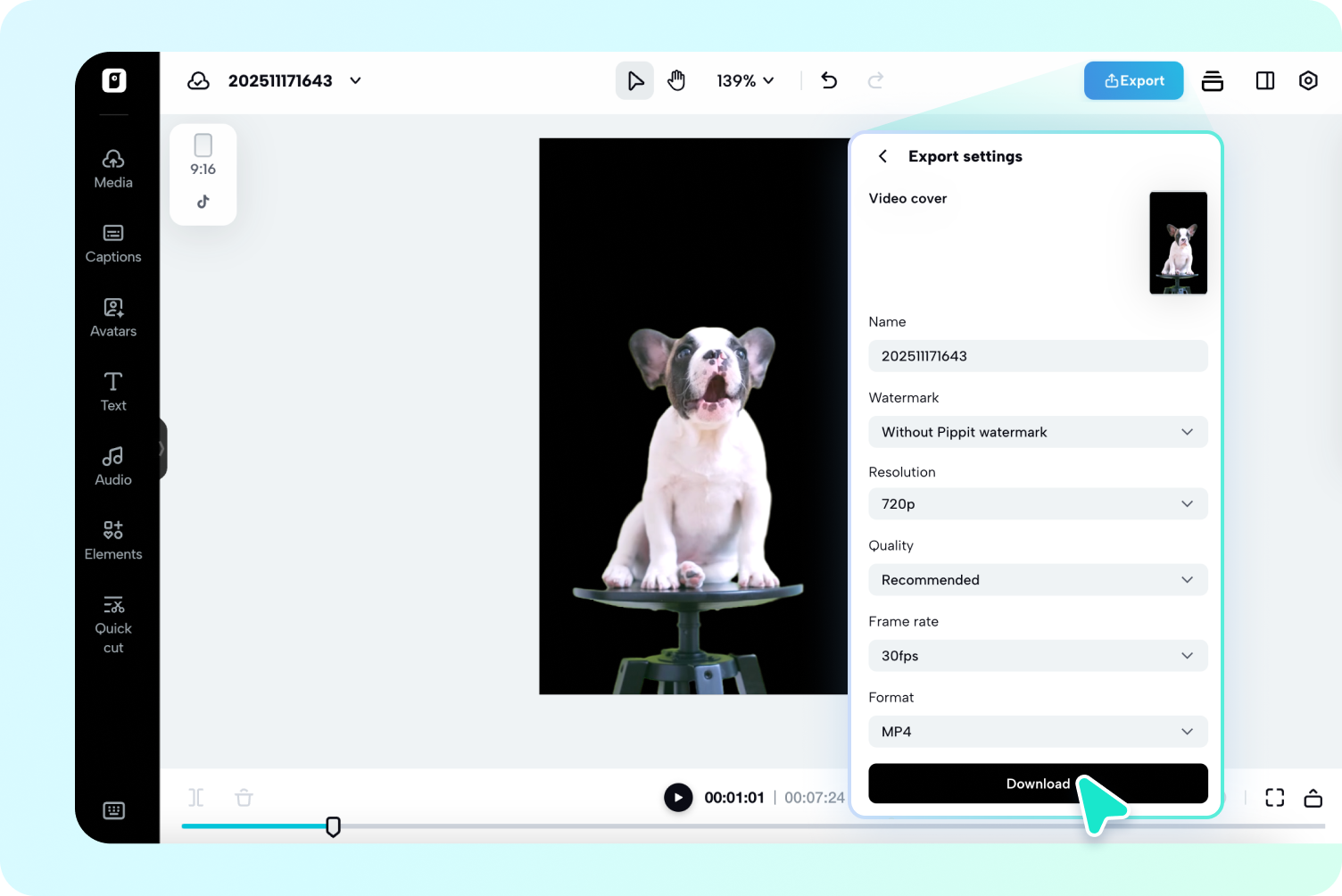Open the Avatars panel
This screenshot has width=1342, height=896.
tap(113, 318)
